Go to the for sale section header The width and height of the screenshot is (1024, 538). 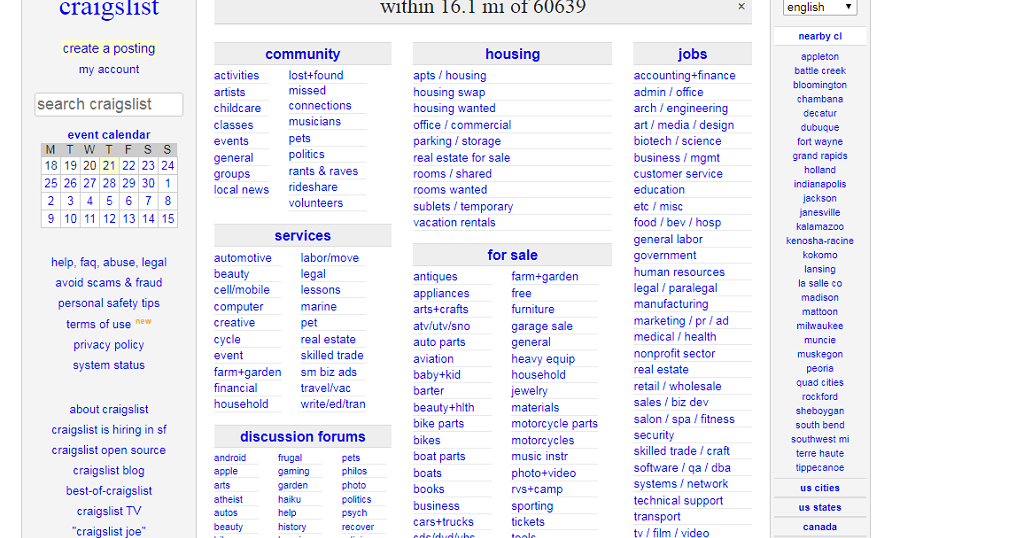[512, 255]
